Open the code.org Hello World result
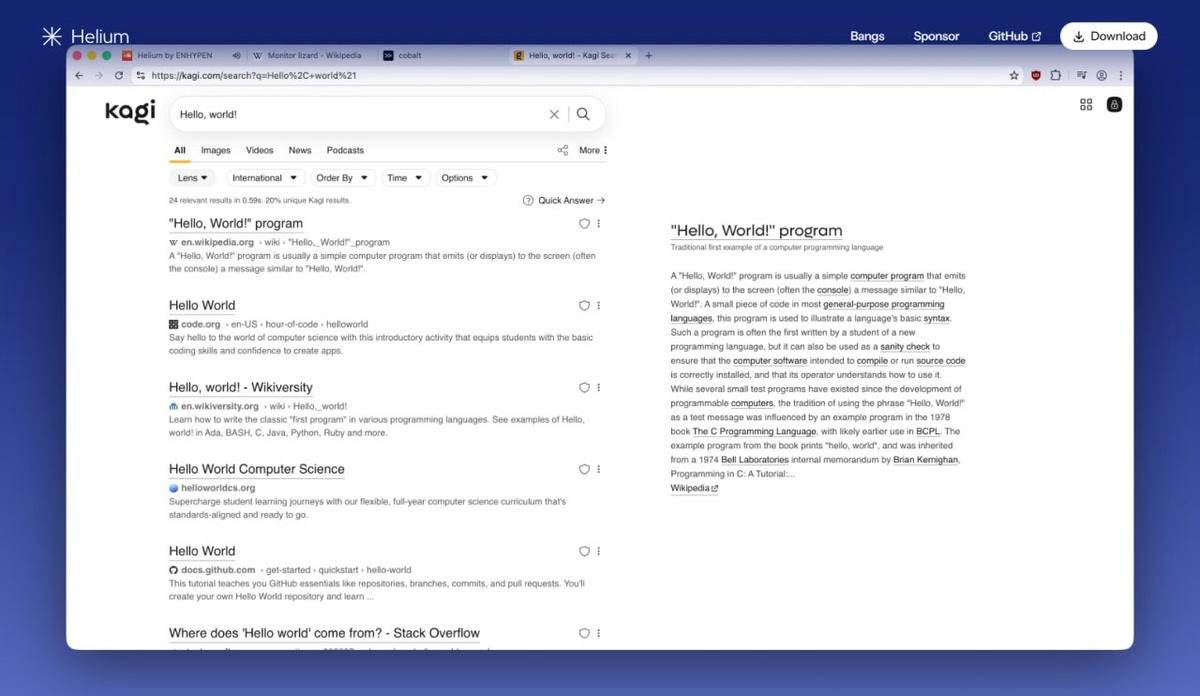The height and width of the screenshot is (696, 1200). tap(202, 306)
